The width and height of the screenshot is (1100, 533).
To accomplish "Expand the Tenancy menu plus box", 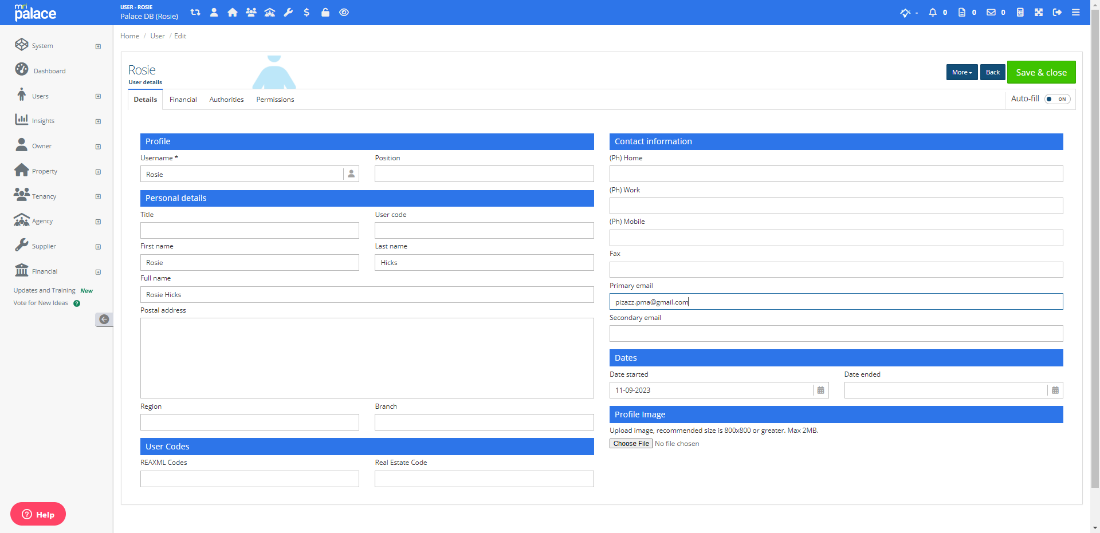I will pyautogui.click(x=98, y=196).
